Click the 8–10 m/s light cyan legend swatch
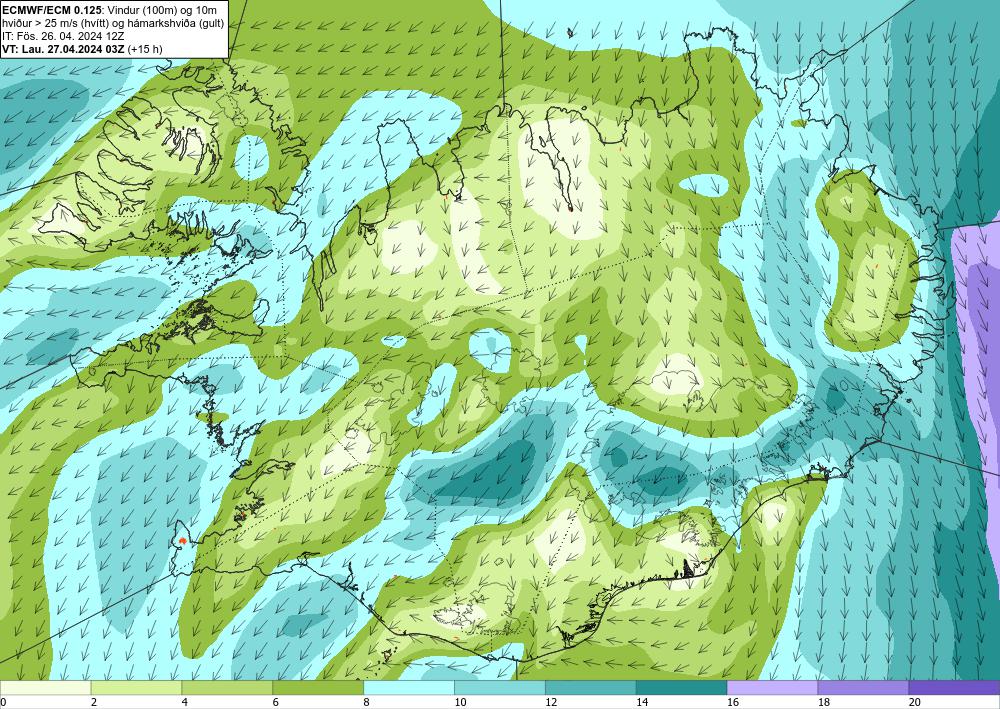This screenshot has height=709, width=1000. (409, 688)
